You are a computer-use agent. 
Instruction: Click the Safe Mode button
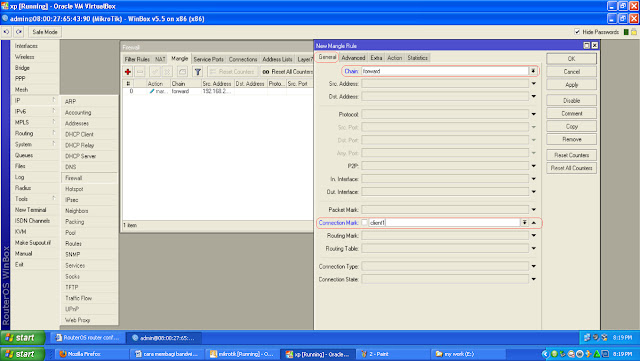point(45,32)
